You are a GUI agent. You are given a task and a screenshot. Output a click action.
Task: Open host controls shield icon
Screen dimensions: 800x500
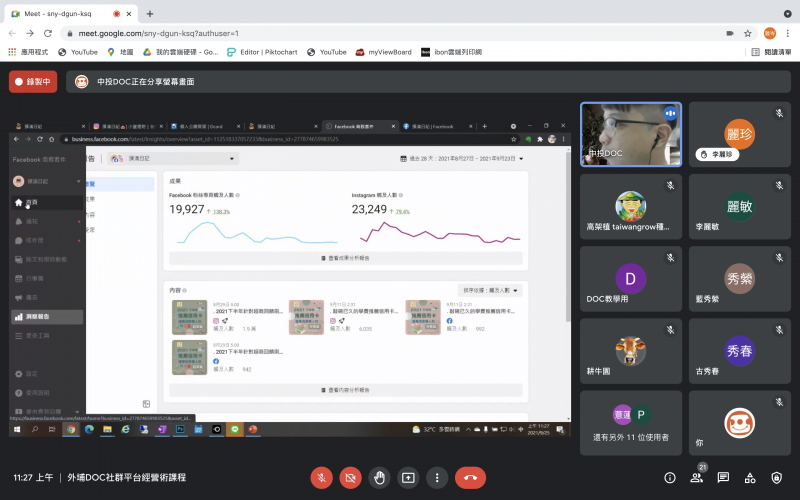pyautogui.click(x=777, y=478)
